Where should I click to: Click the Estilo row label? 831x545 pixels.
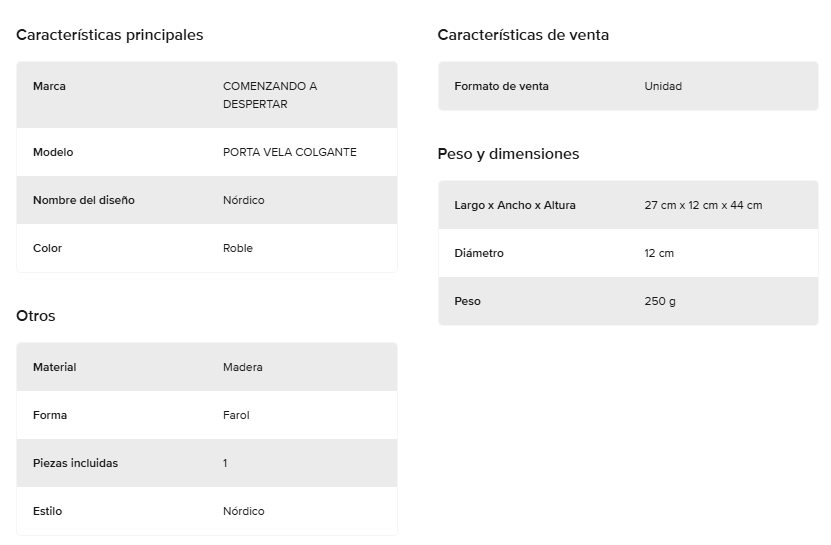pyautogui.click(x=47, y=511)
